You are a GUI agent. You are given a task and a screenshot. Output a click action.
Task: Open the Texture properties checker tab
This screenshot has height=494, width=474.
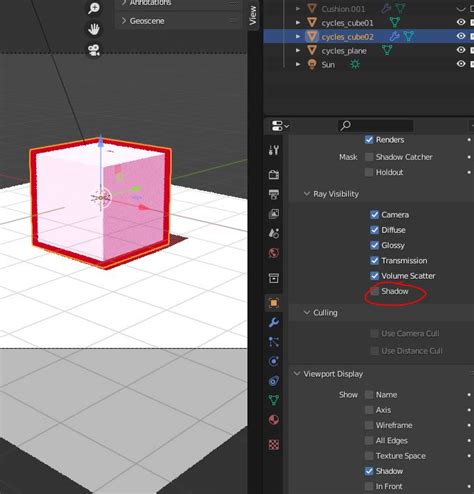coord(274,444)
